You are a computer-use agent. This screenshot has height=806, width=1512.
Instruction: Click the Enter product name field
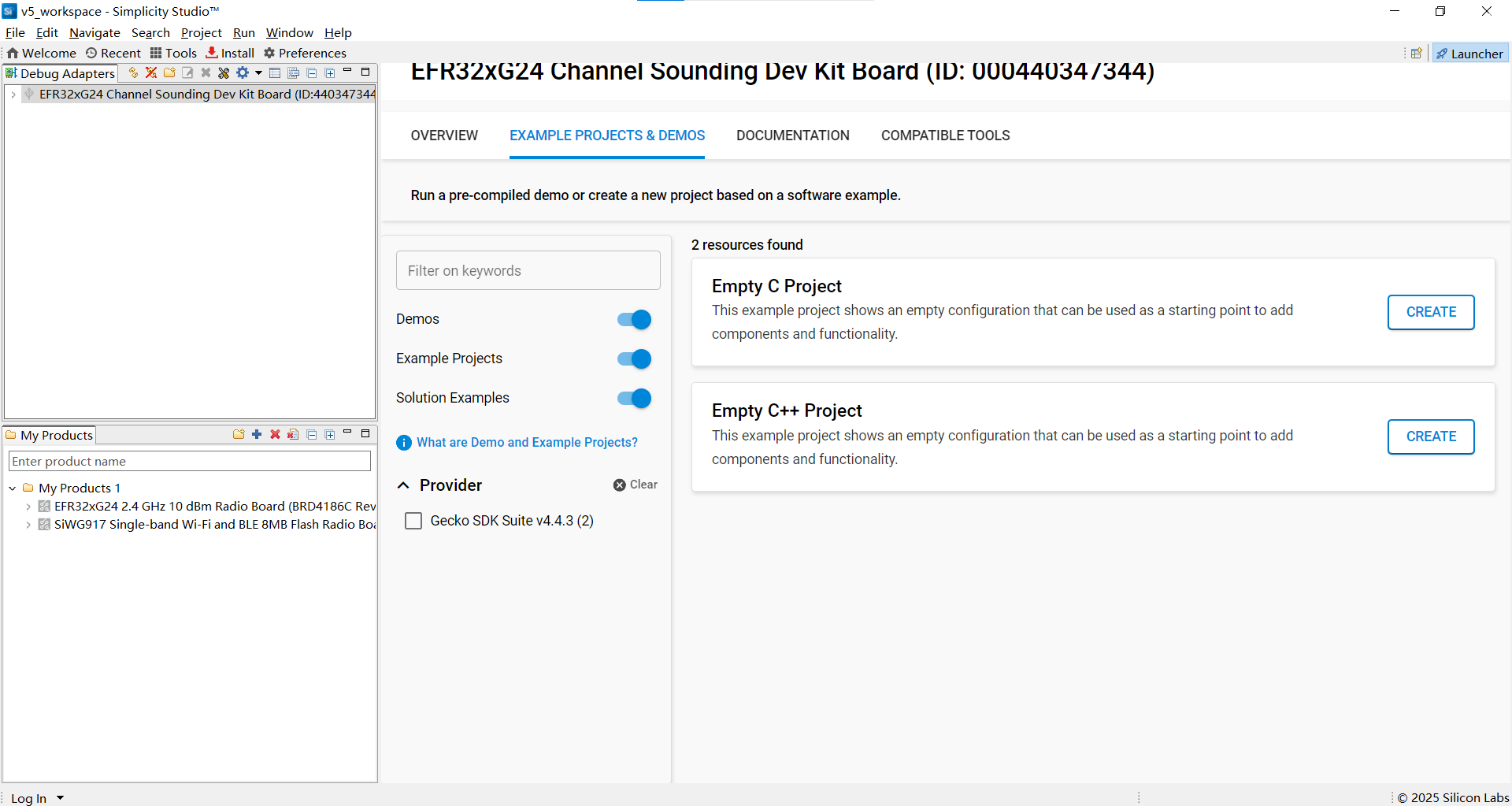[190, 461]
